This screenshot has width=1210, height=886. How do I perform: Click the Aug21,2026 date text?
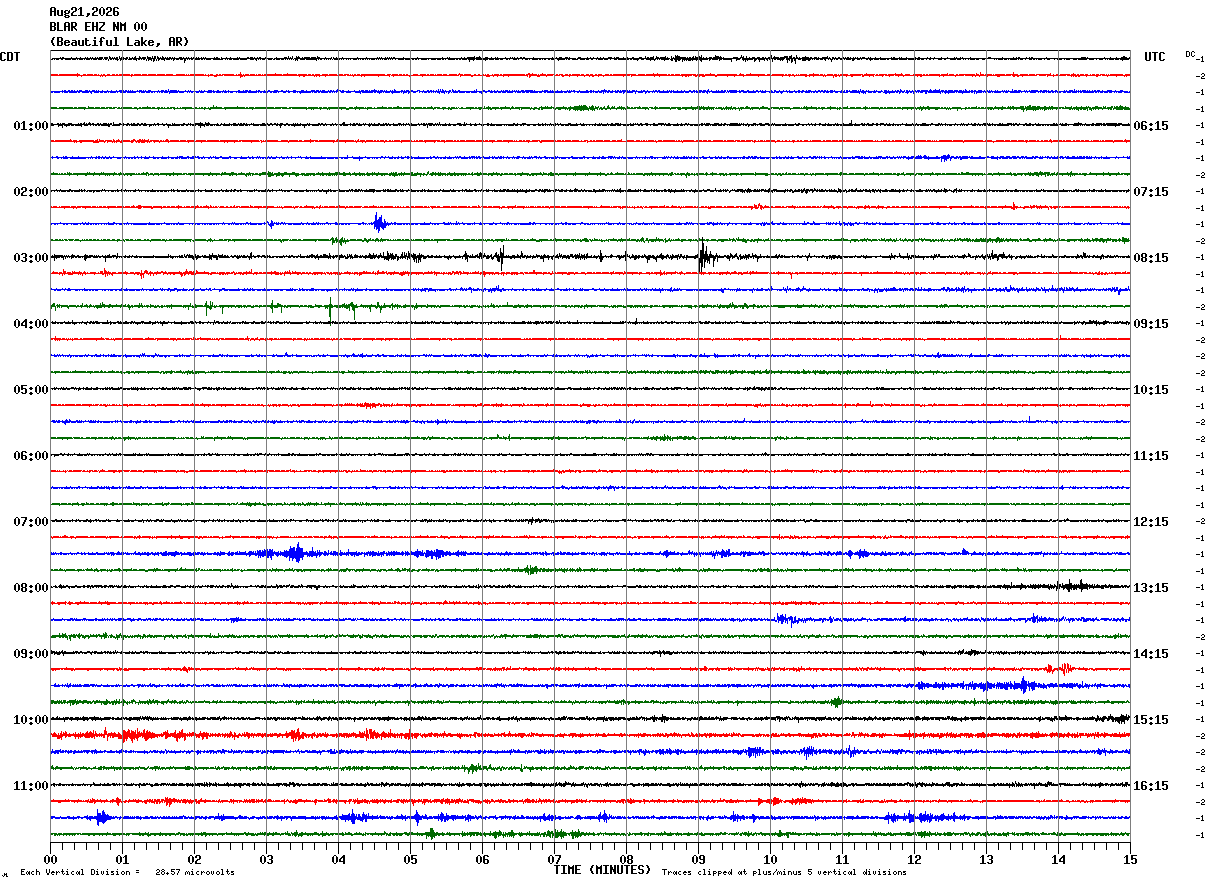coord(84,12)
